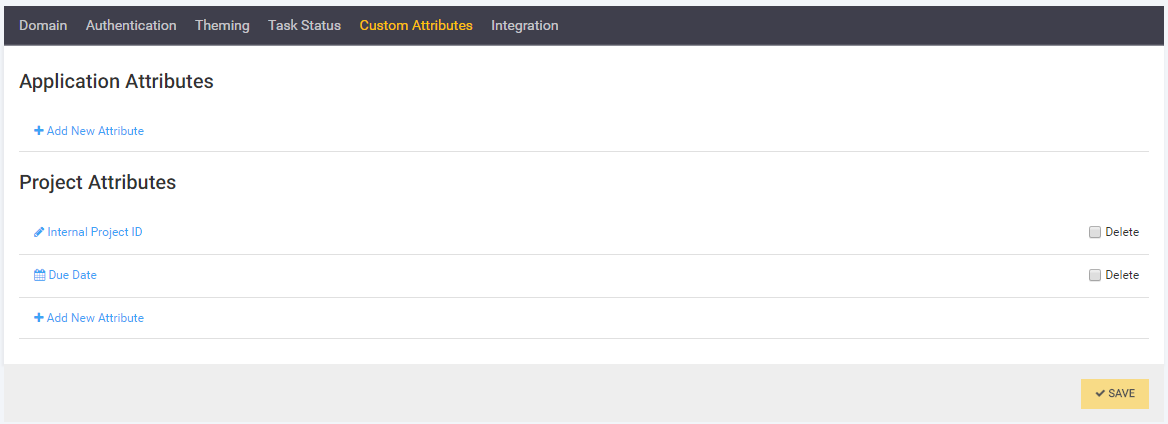Click the pencil icon beside Internal Project ID

coord(39,232)
